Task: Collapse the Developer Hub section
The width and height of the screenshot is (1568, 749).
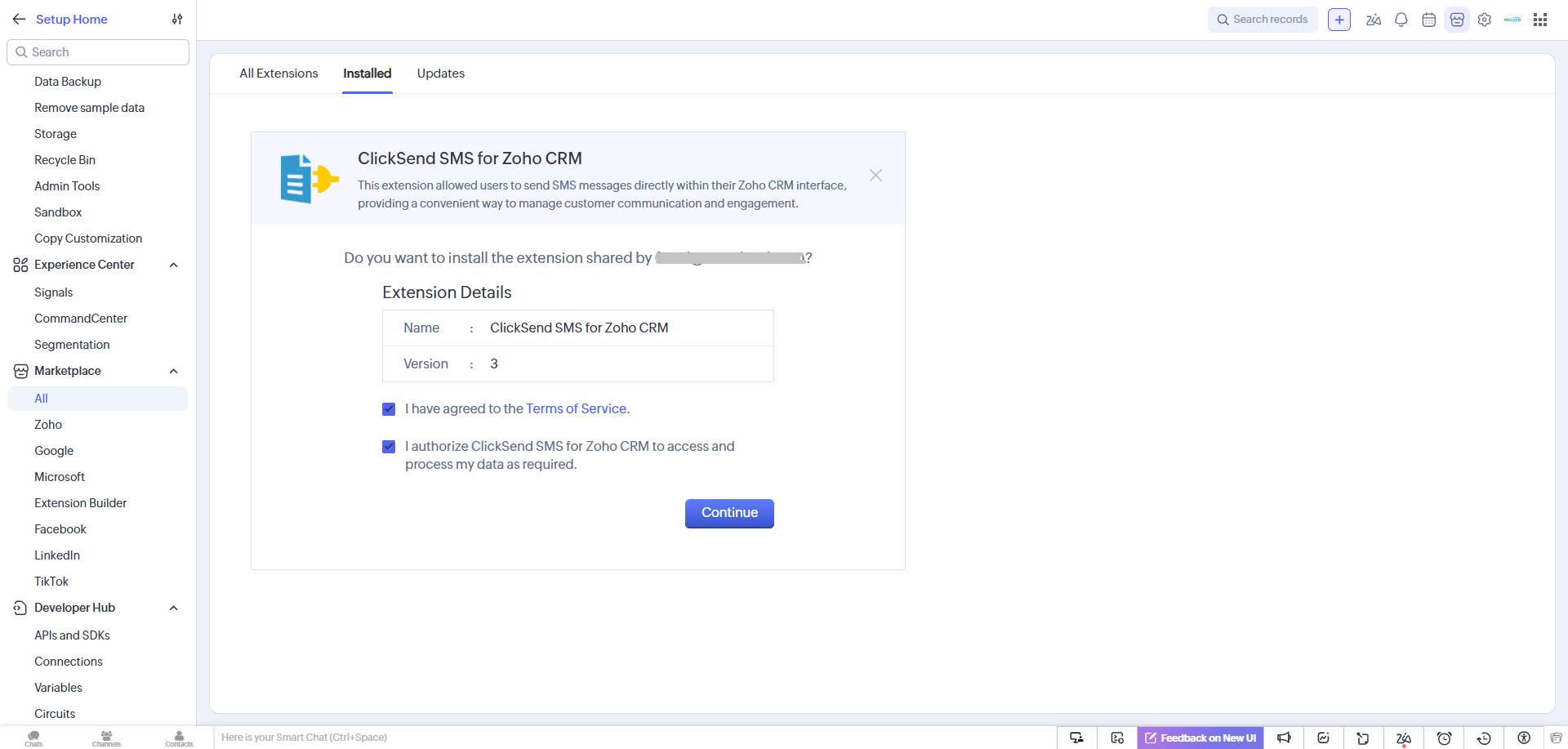Action: (173, 608)
